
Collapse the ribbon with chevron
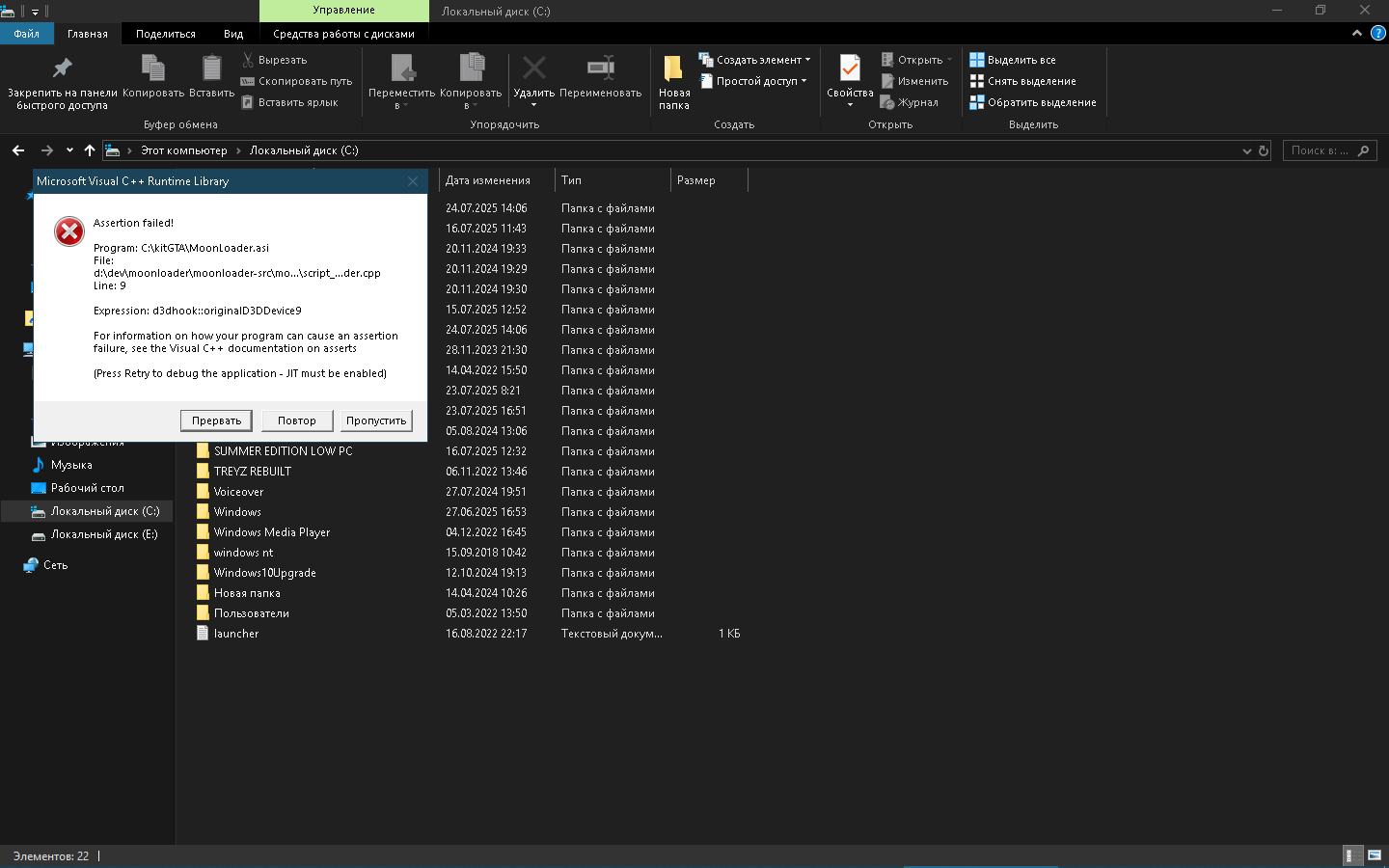pos(1357,33)
